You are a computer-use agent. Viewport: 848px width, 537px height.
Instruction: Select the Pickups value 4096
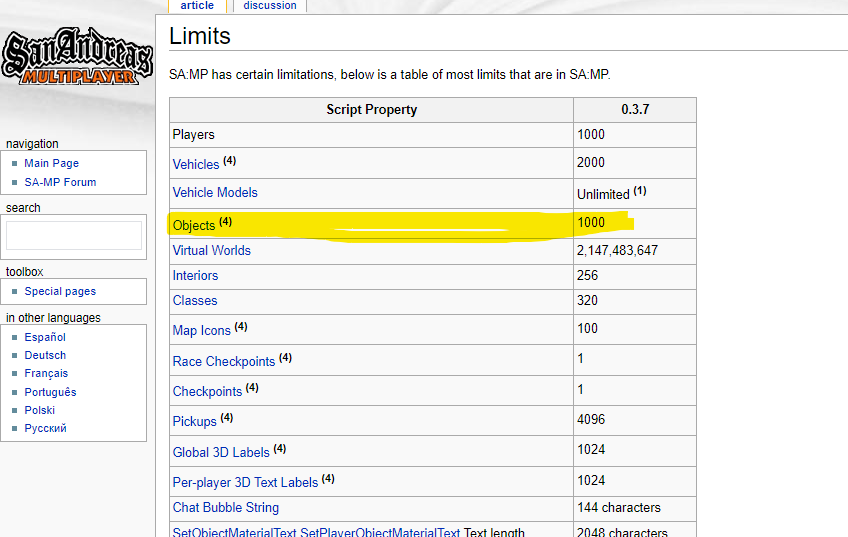tap(591, 419)
